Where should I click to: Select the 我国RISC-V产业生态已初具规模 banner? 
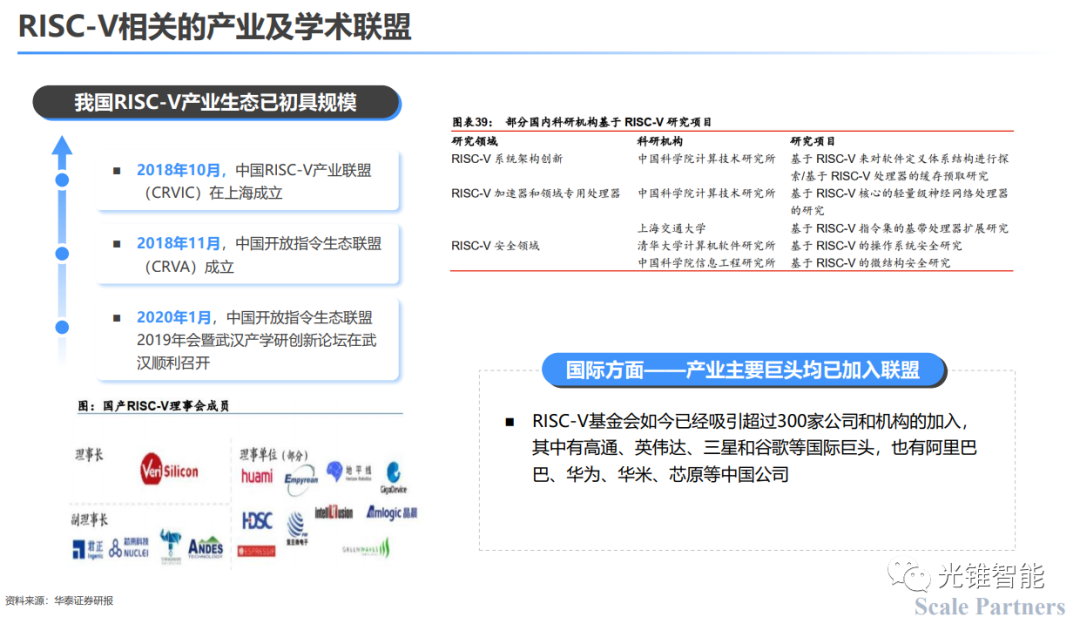[216, 103]
